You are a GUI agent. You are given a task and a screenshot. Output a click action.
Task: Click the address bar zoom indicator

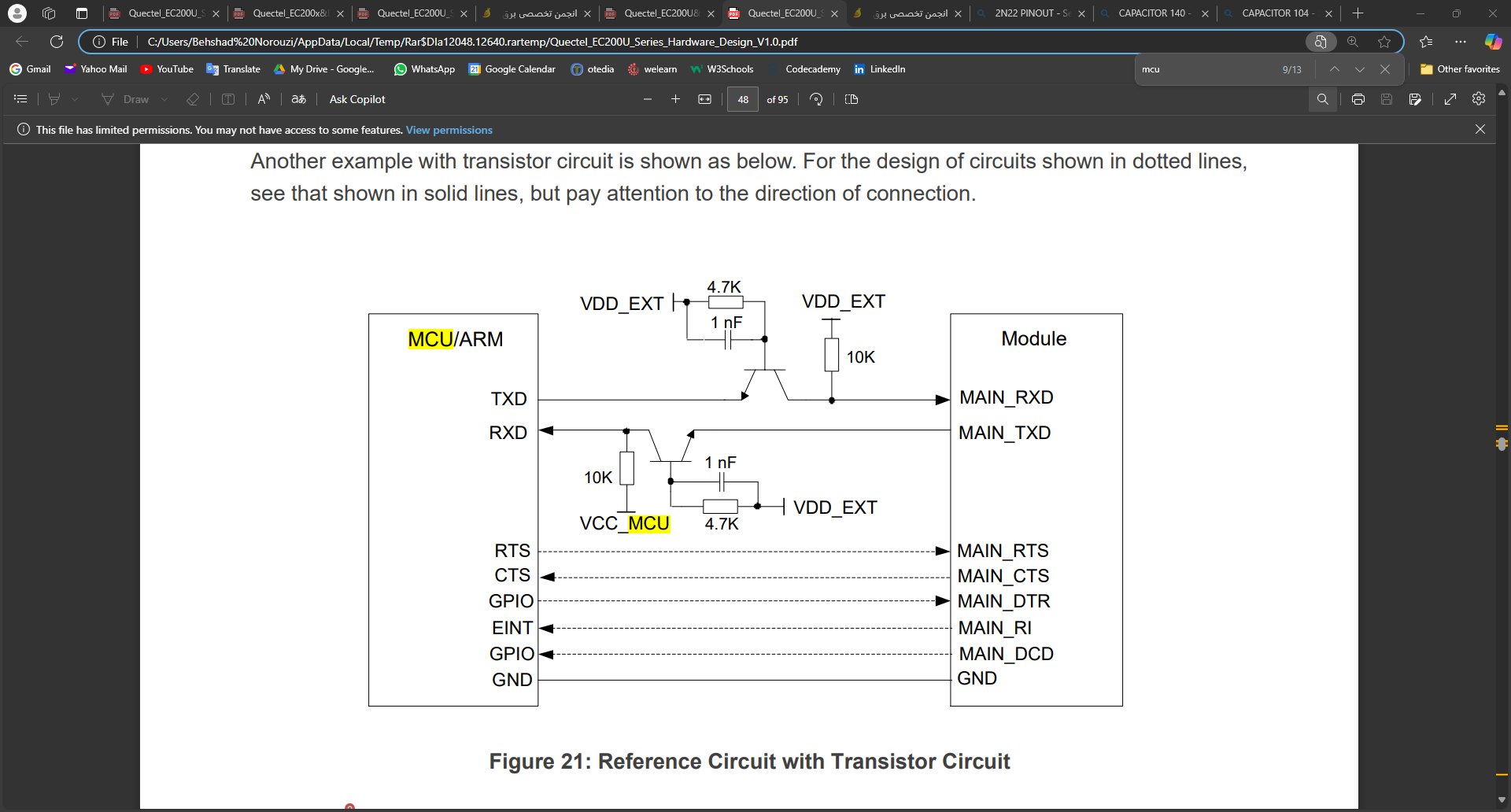pos(1353,42)
